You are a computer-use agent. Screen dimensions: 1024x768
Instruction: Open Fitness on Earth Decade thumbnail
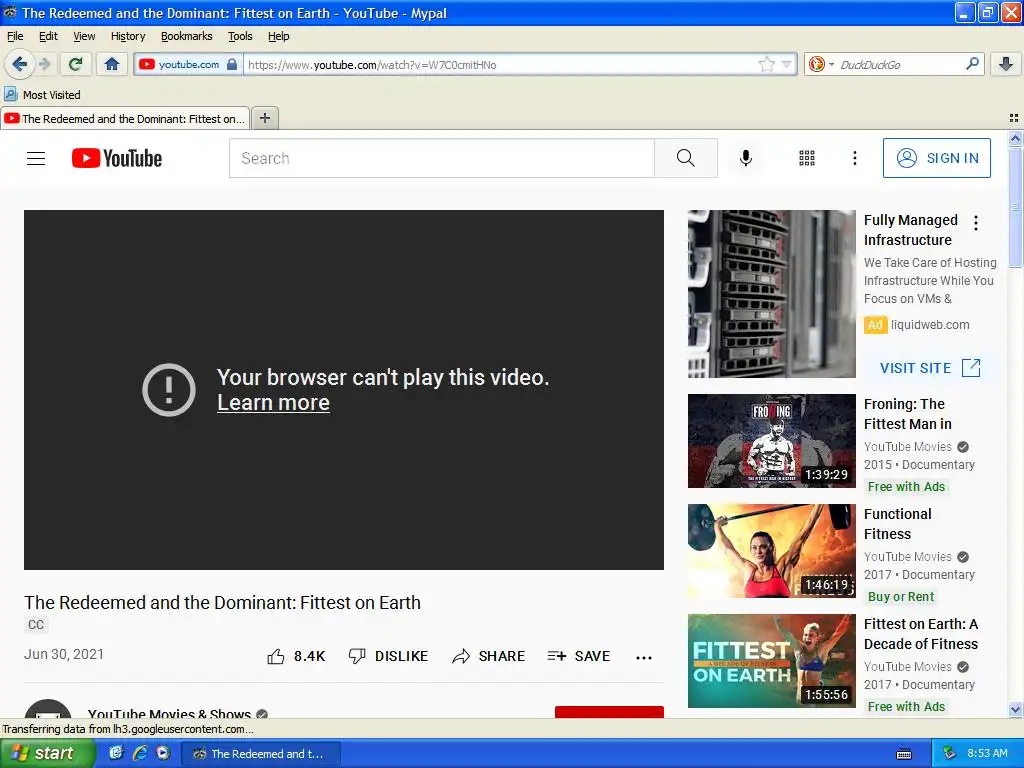tap(771, 661)
